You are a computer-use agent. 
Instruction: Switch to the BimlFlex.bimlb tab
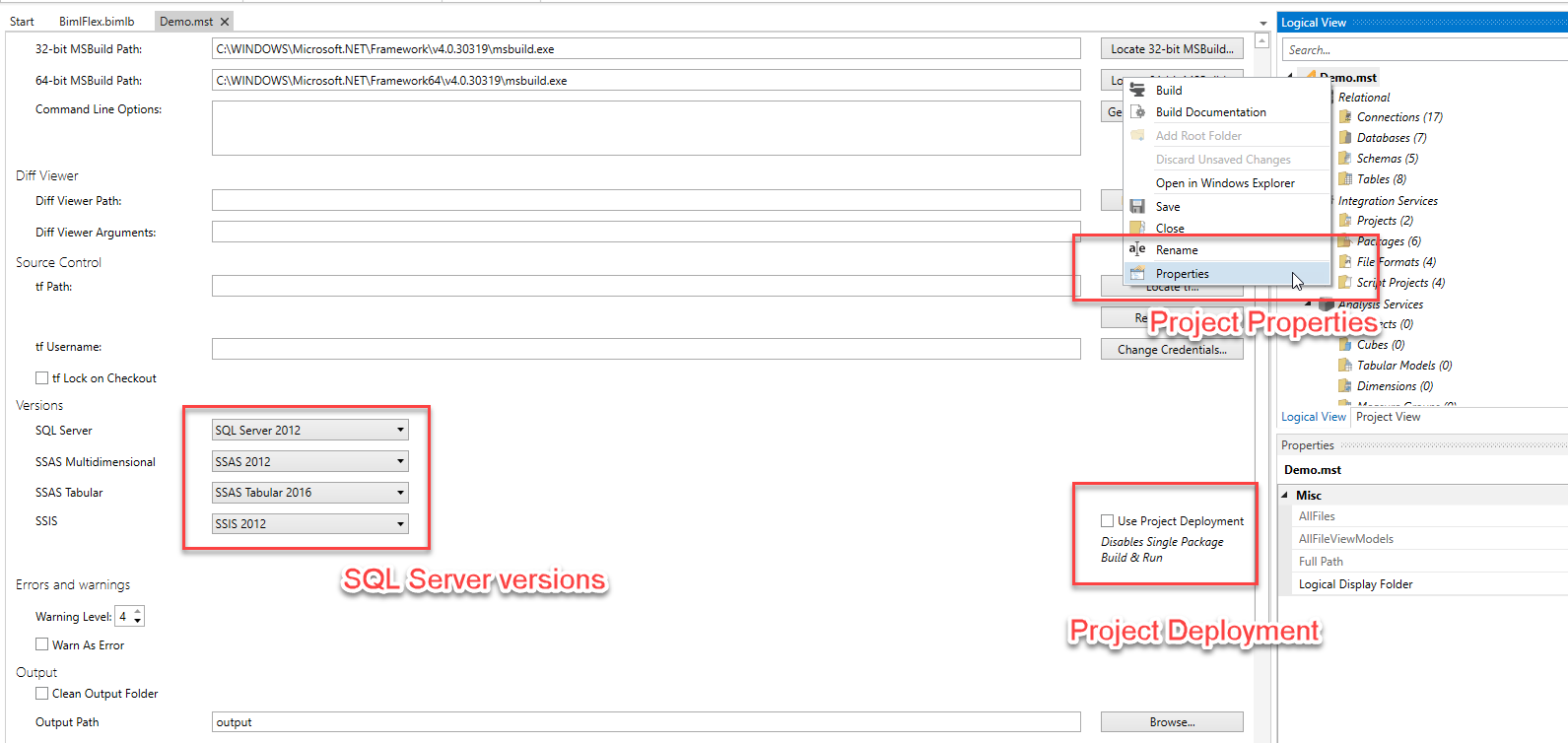(97, 22)
